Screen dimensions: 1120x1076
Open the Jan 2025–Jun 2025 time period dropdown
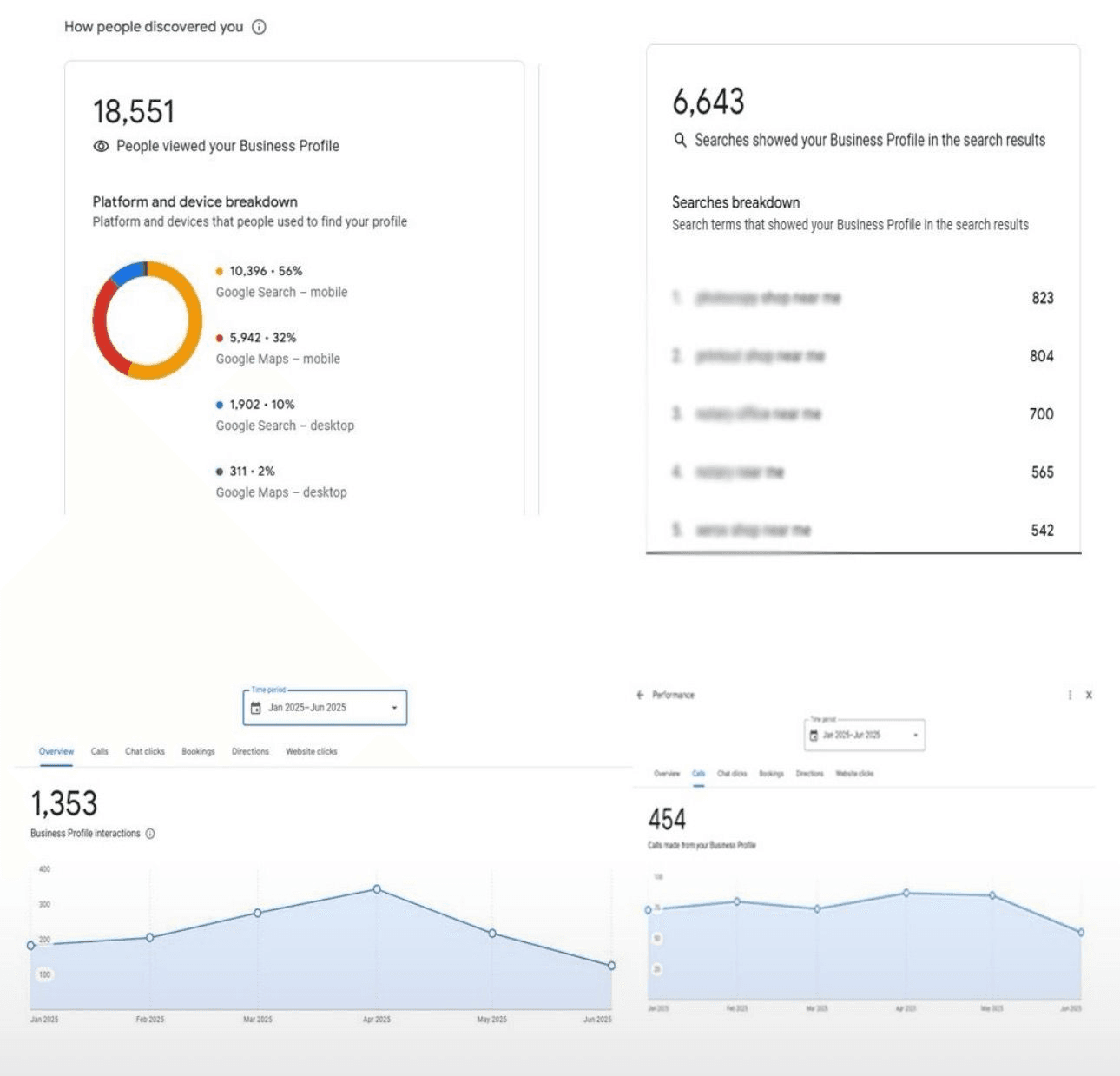point(324,707)
